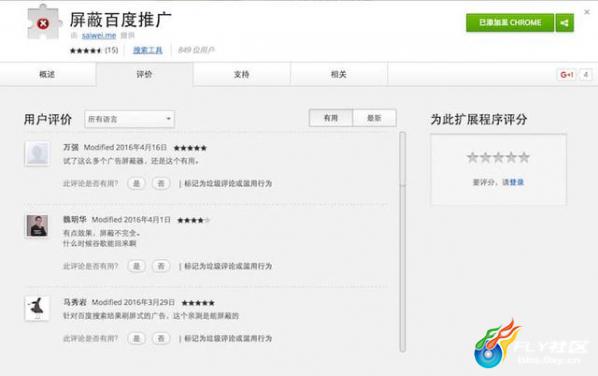Viewport: 598px width, 376px height.
Task: Flag 马秀岩's review as spam or abuse
Action: click(x=228, y=339)
